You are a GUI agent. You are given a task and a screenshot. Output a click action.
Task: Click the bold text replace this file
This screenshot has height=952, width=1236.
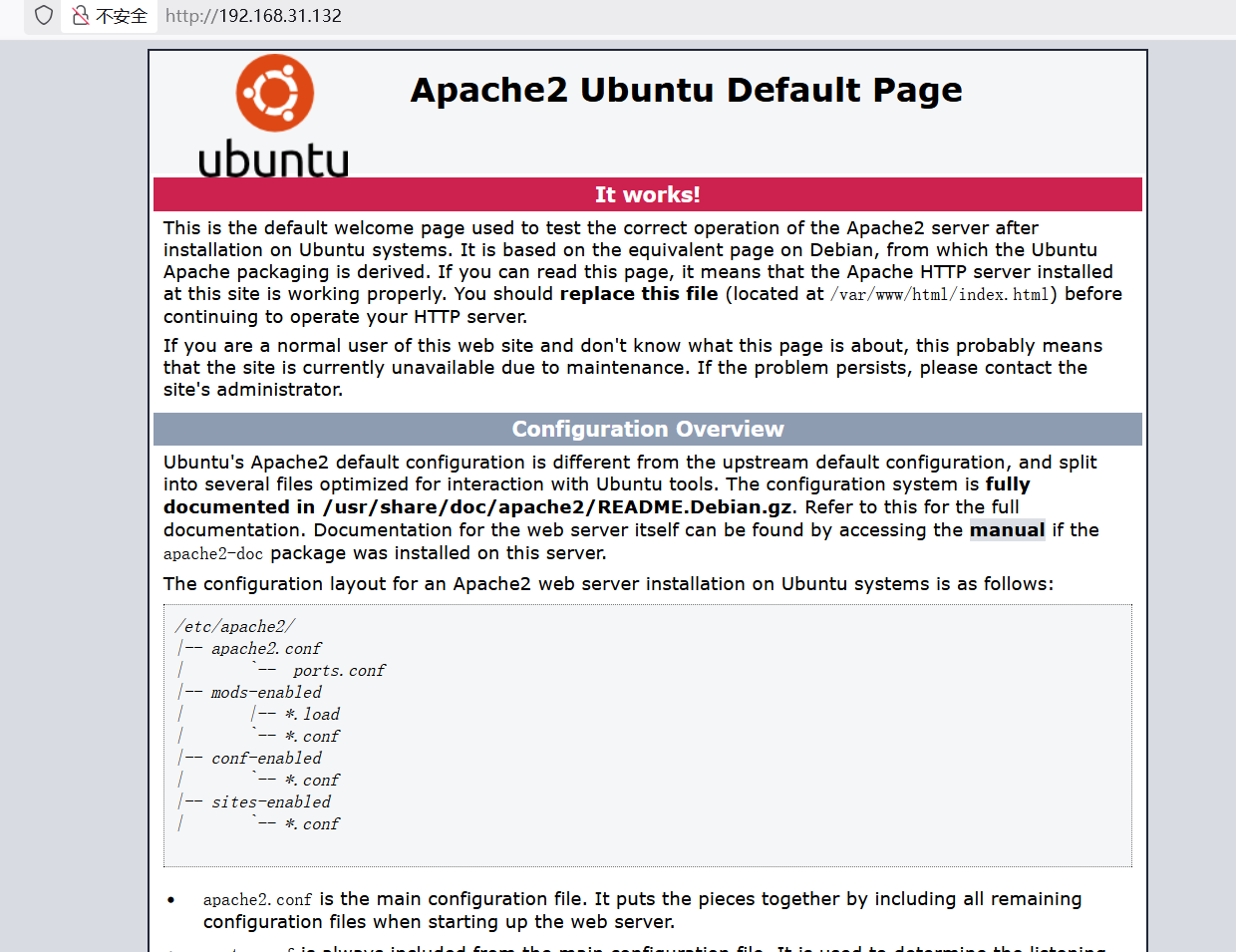639,293
